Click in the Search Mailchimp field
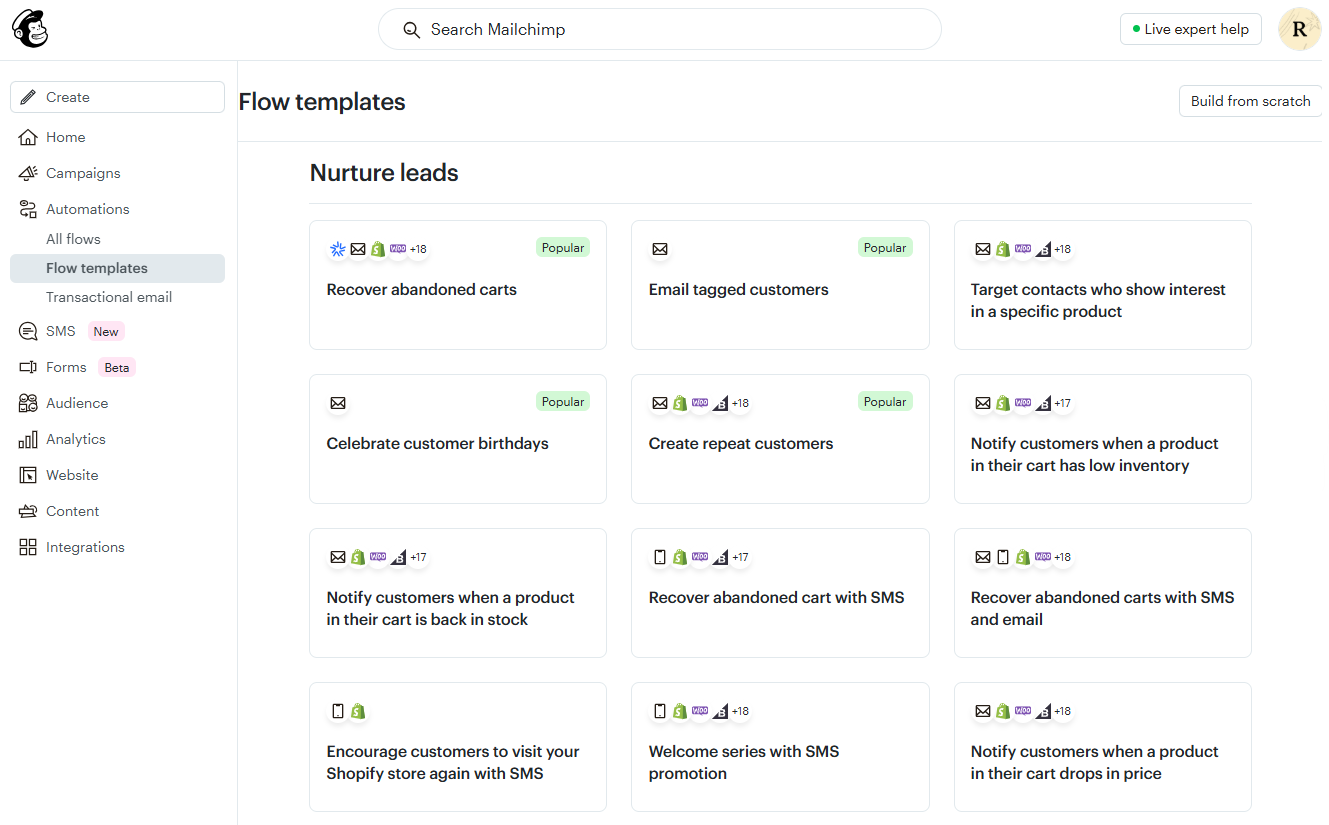Viewport: 1329px width, 825px height. pos(660,29)
